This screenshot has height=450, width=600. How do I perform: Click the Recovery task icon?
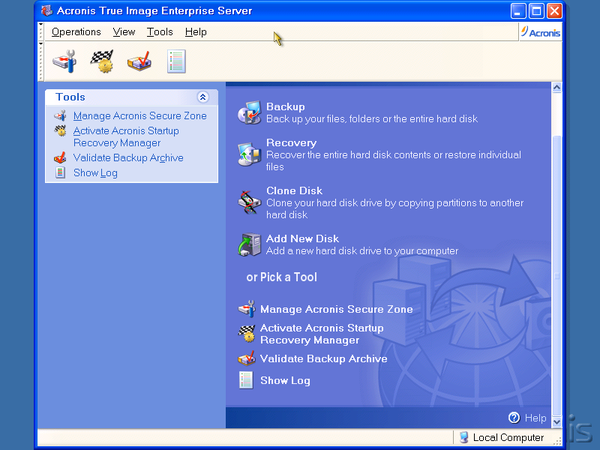click(249, 154)
